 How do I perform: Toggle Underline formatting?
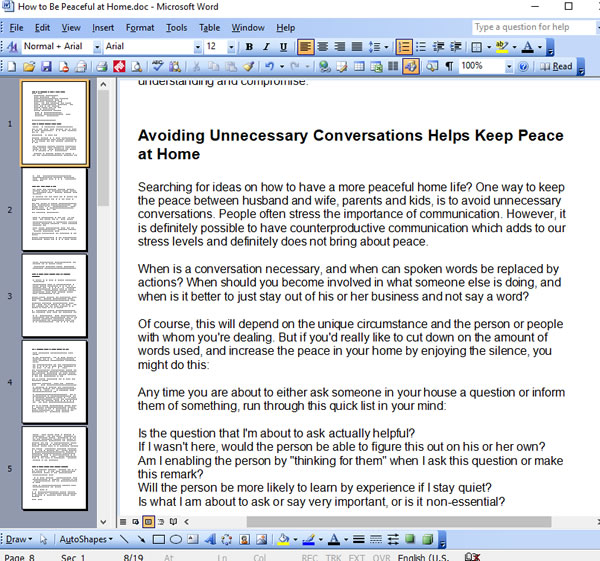coord(284,47)
